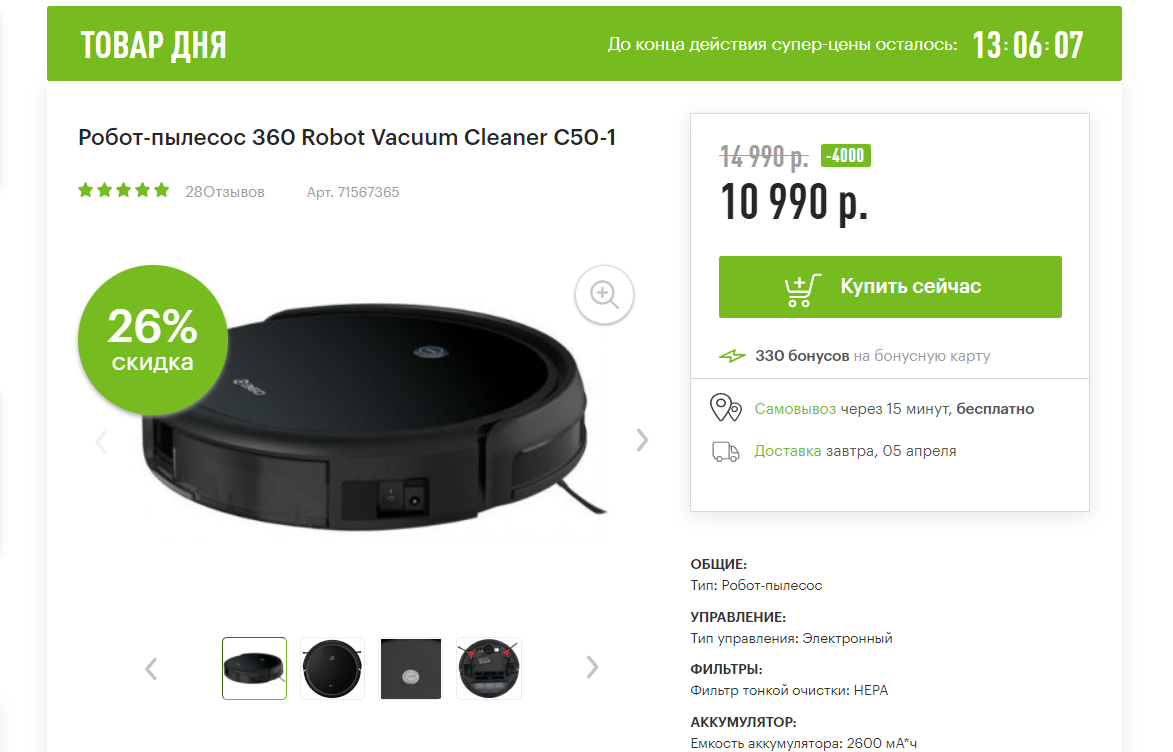Show previous product image with left arrow

(102, 441)
